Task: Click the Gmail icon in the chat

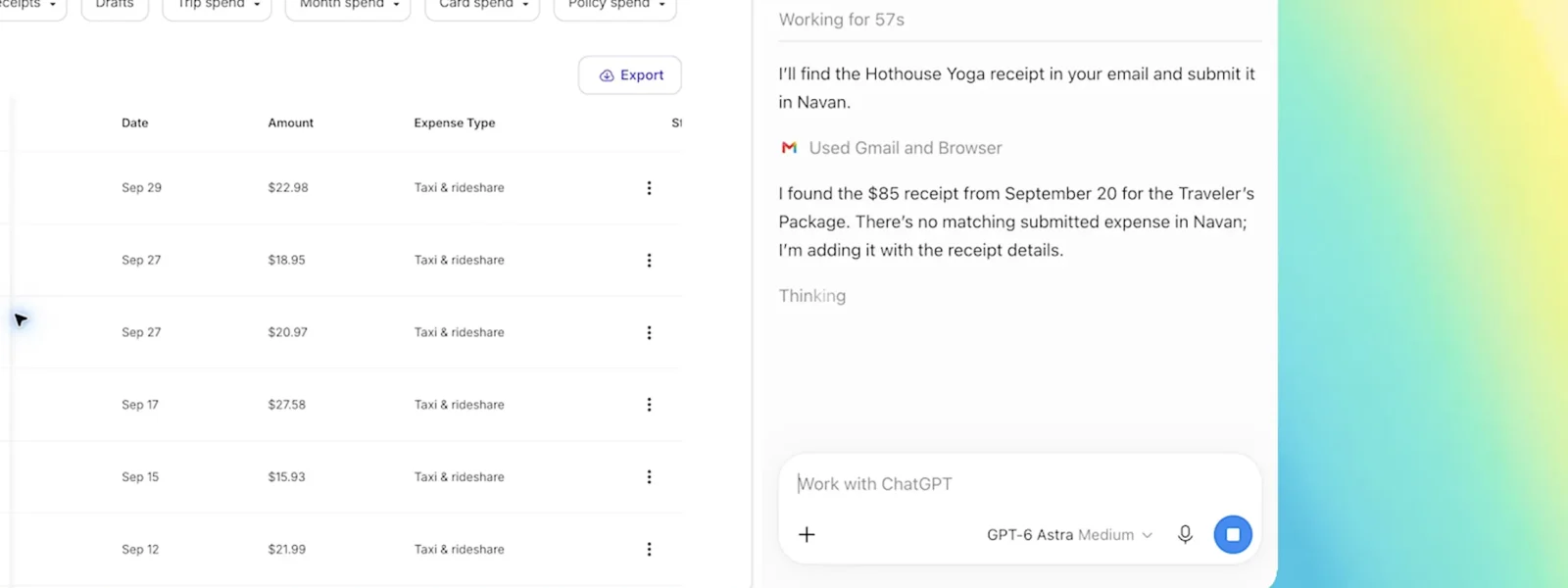Action: pos(789,148)
